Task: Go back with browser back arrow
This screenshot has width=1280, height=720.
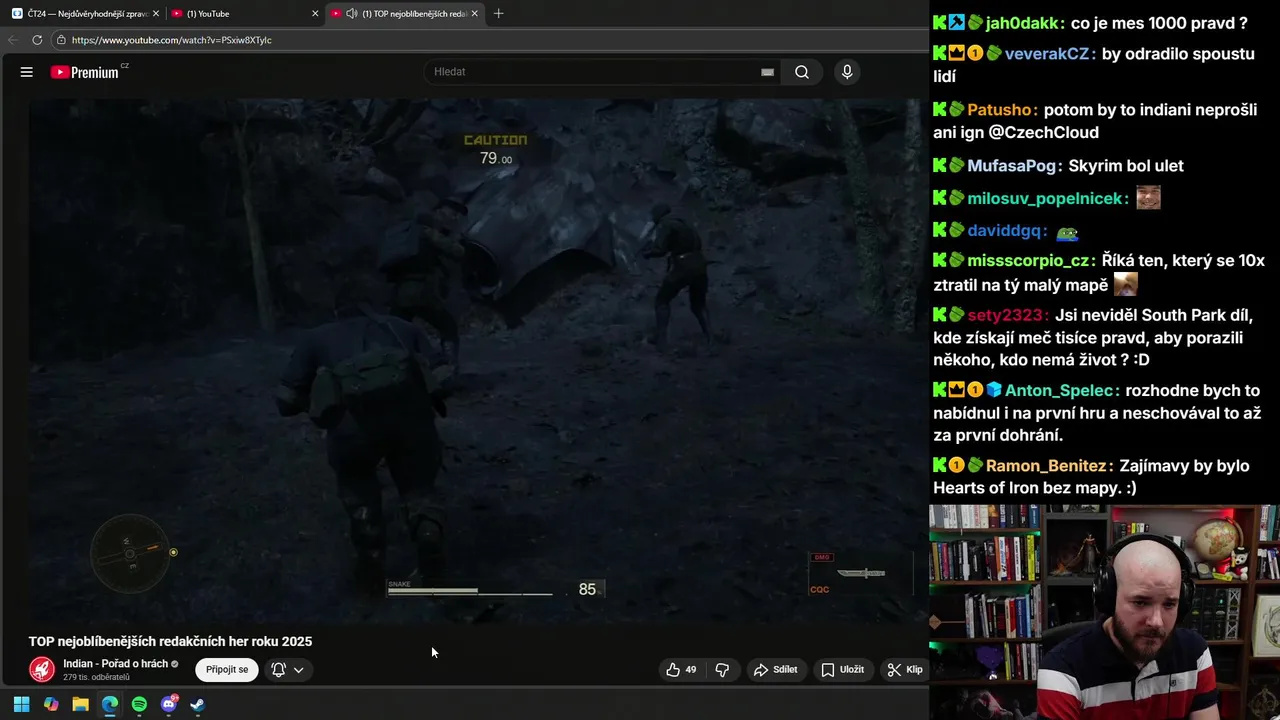Action: 12,40
